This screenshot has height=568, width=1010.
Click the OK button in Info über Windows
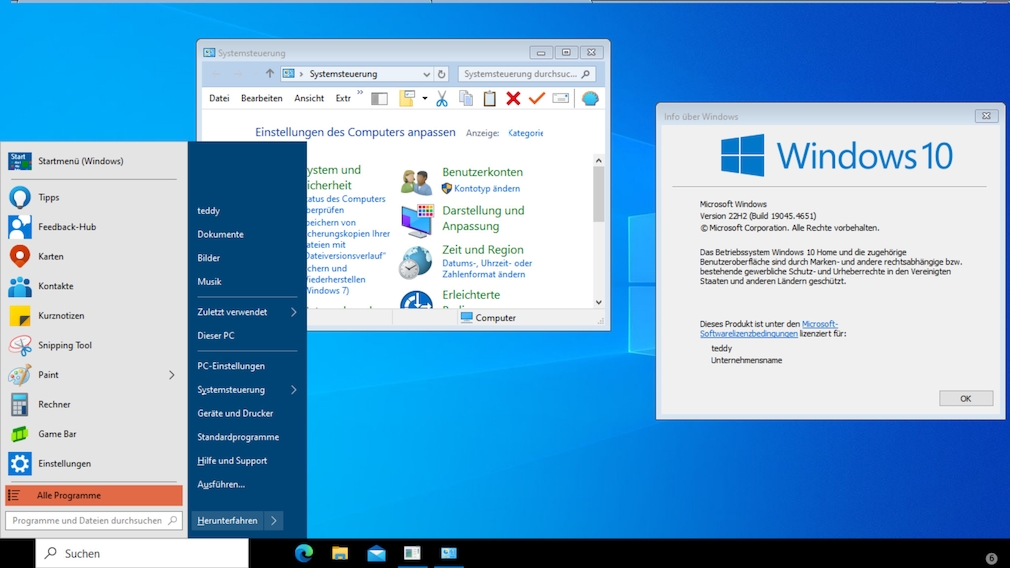tap(966, 399)
